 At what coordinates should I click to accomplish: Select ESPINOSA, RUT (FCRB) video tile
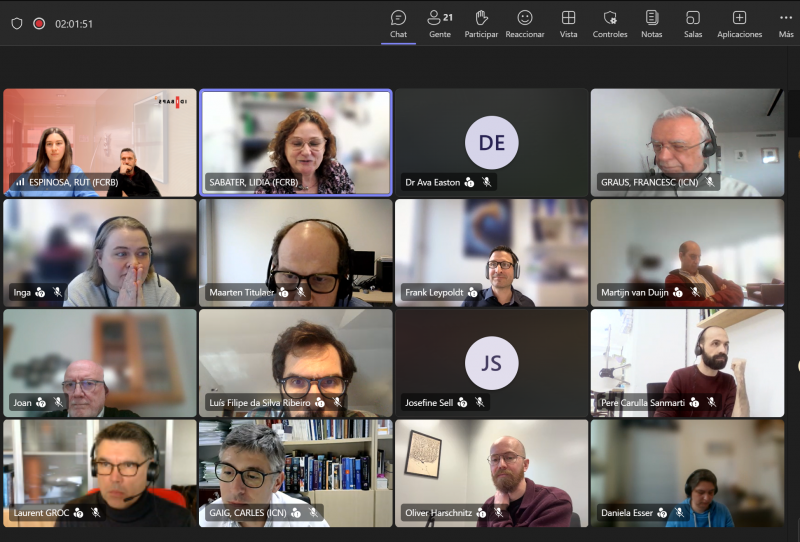pyautogui.click(x=100, y=143)
